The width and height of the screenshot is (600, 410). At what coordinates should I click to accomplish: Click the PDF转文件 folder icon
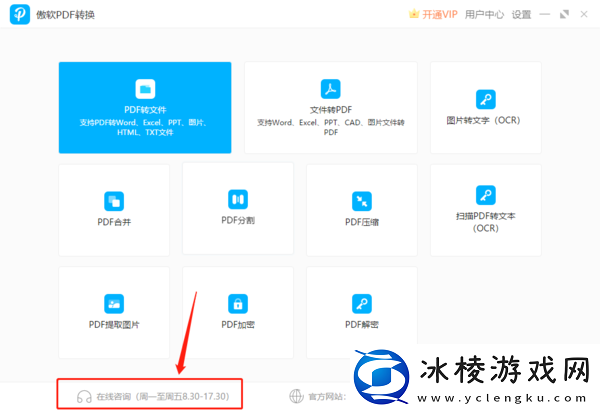click(x=145, y=89)
